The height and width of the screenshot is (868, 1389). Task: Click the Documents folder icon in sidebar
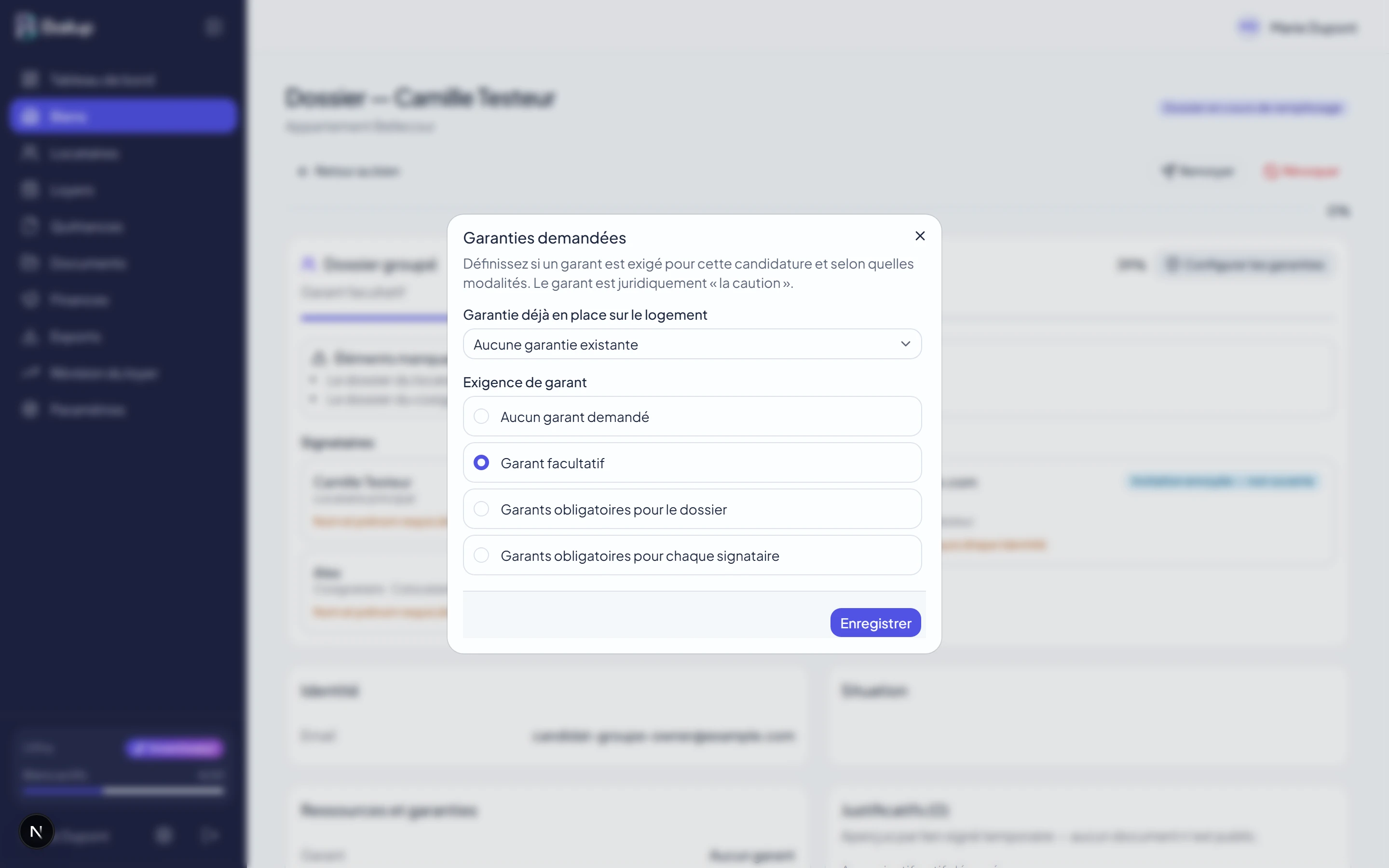pyautogui.click(x=30, y=263)
